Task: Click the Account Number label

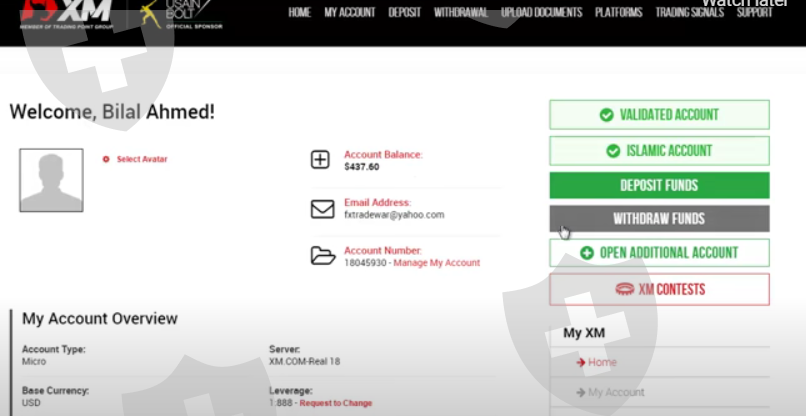Action: (x=383, y=250)
